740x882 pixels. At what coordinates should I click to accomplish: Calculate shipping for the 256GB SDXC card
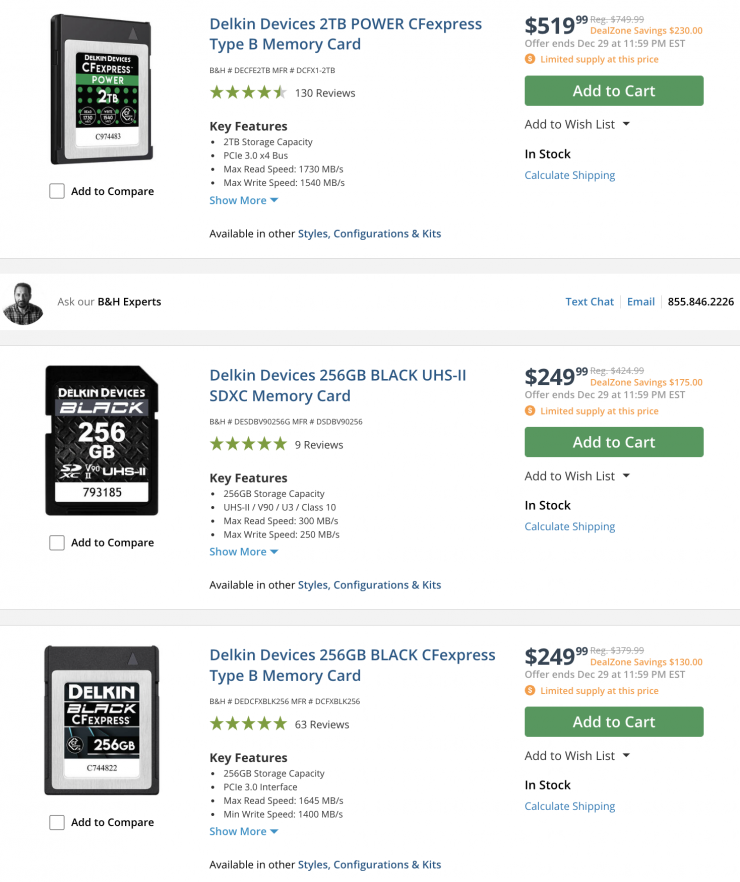tap(570, 526)
